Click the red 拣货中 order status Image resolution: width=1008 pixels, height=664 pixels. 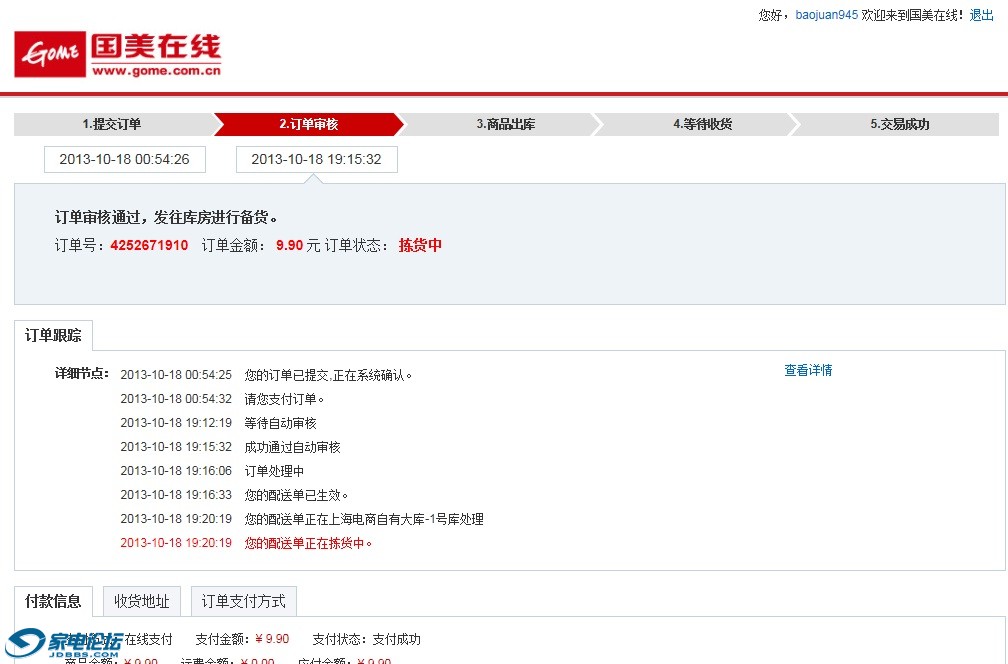click(420, 245)
